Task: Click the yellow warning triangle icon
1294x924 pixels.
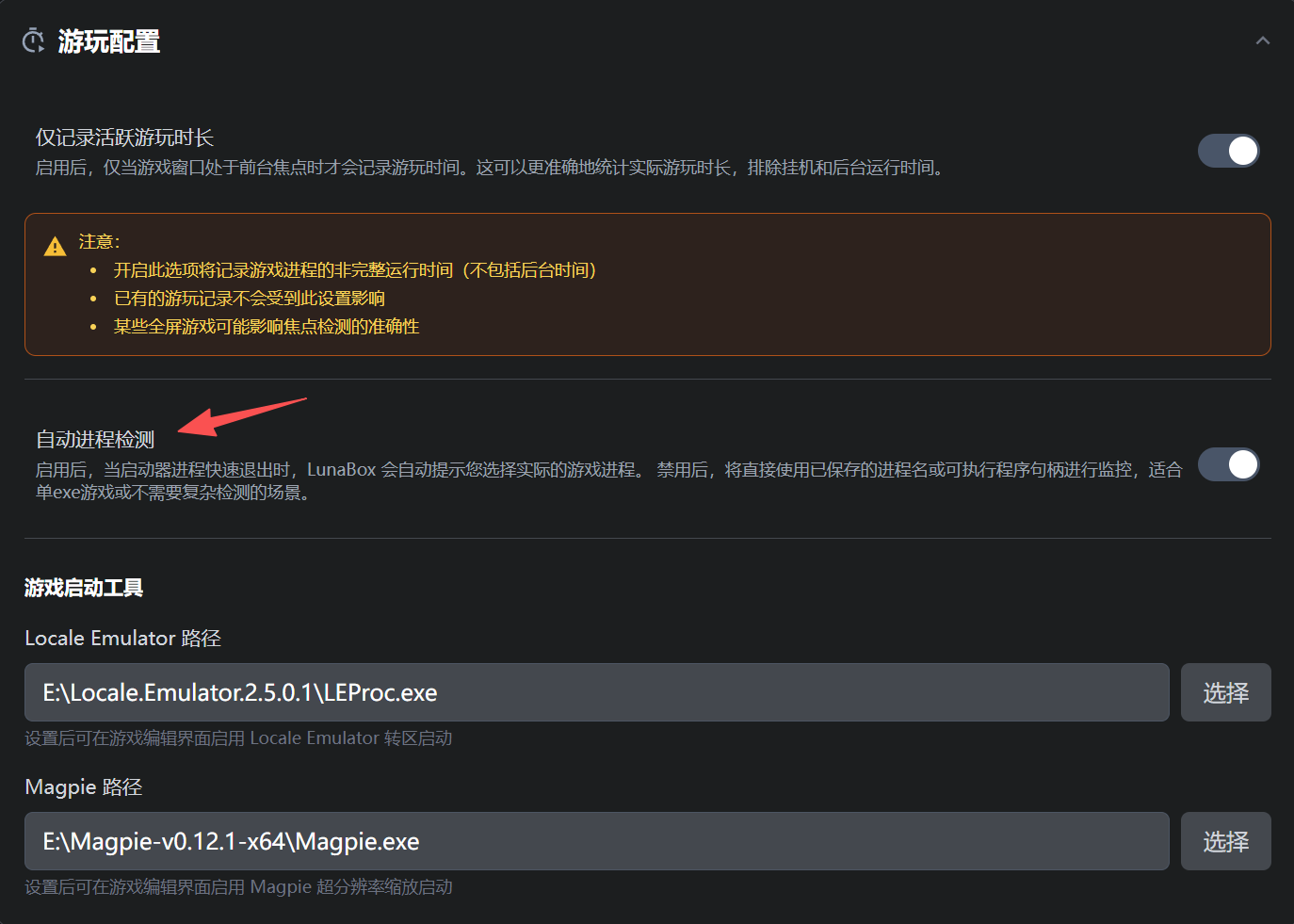Action: click(56, 247)
